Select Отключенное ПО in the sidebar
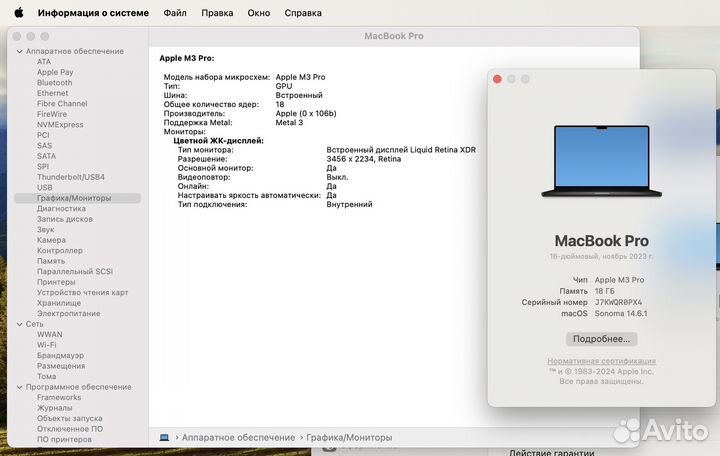Image resolution: width=720 pixels, height=456 pixels. 70,429
